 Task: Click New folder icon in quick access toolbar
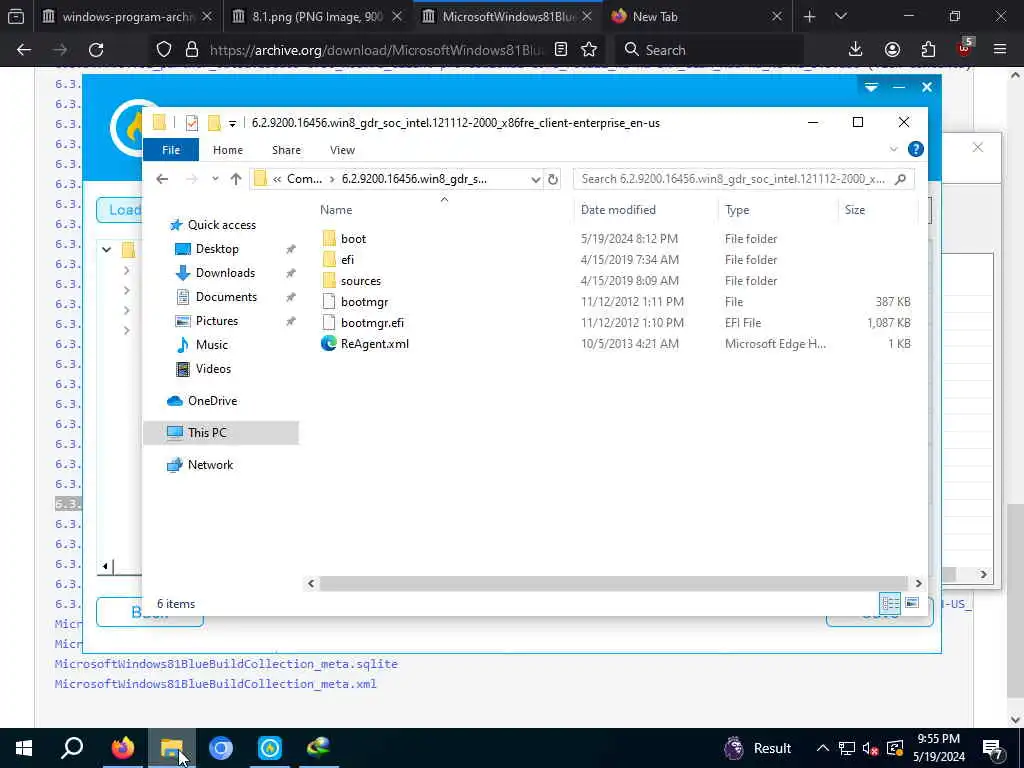pyautogui.click(x=214, y=123)
